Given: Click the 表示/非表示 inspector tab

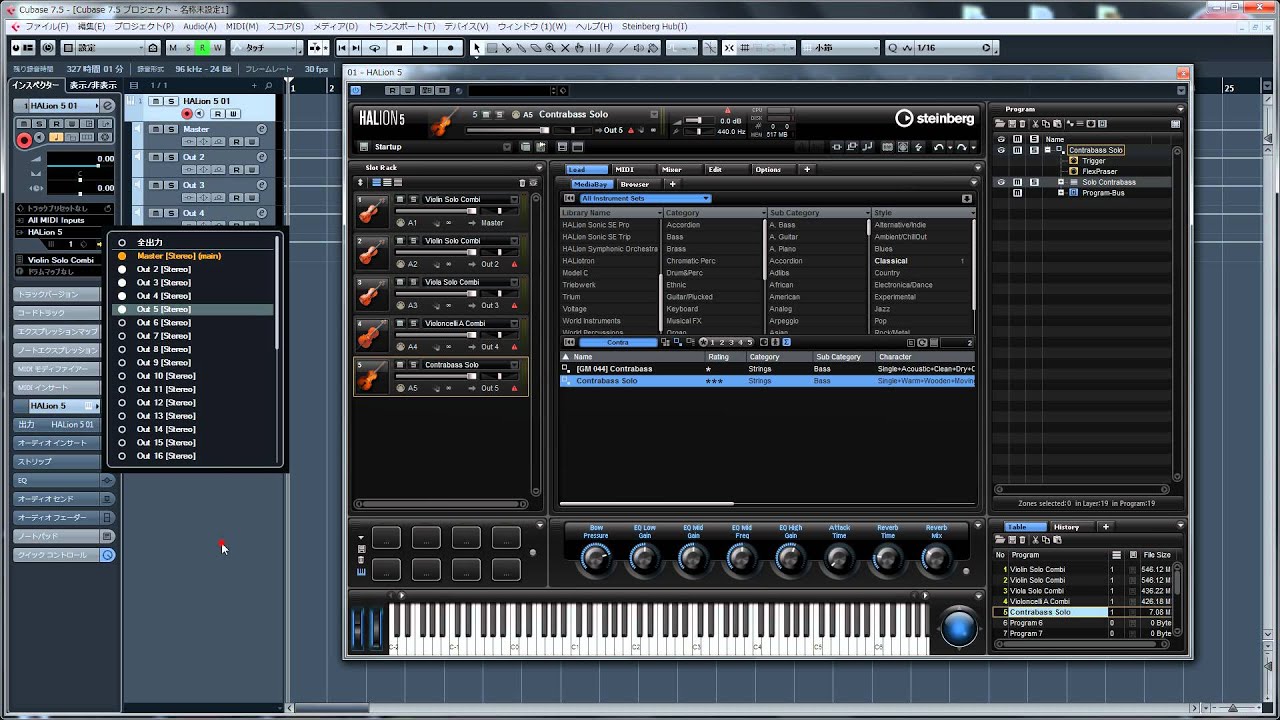Looking at the screenshot, I should tap(92, 85).
